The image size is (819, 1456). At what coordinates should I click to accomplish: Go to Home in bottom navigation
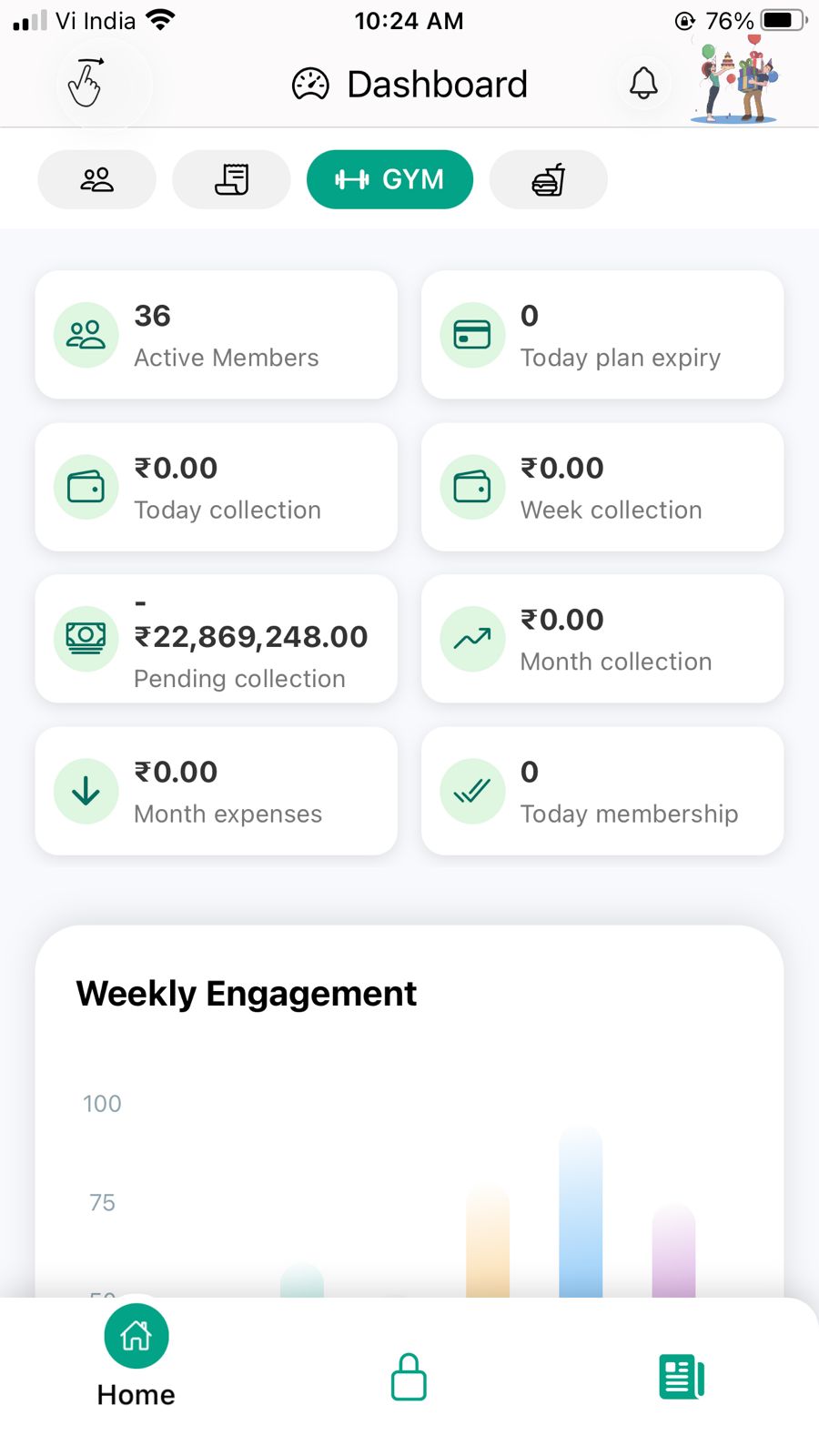pyautogui.click(x=136, y=1355)
